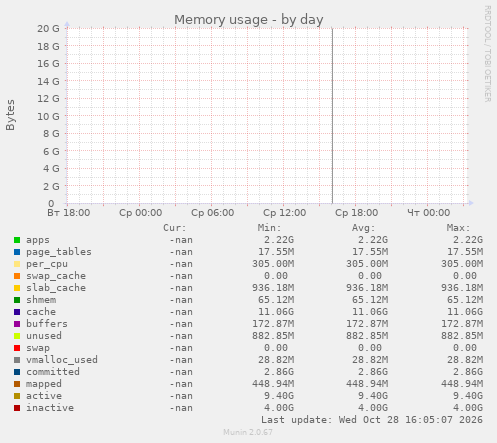The image size is (497, 443).
Task: Click the Чт 00:00 time axis label
Action: [429, 213]
